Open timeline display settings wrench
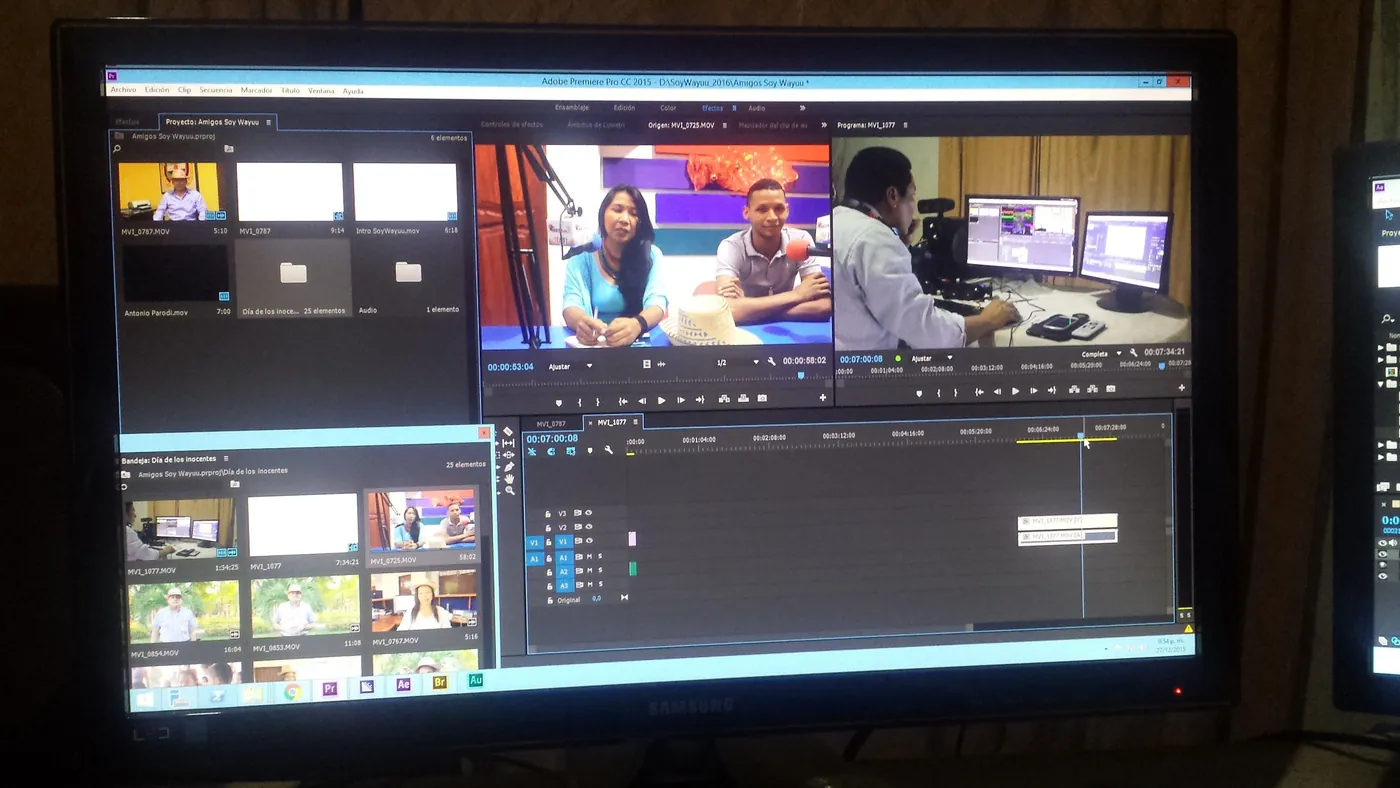Image resolution: width=1400 pixels, height=788 pixels. click(609, 451)
